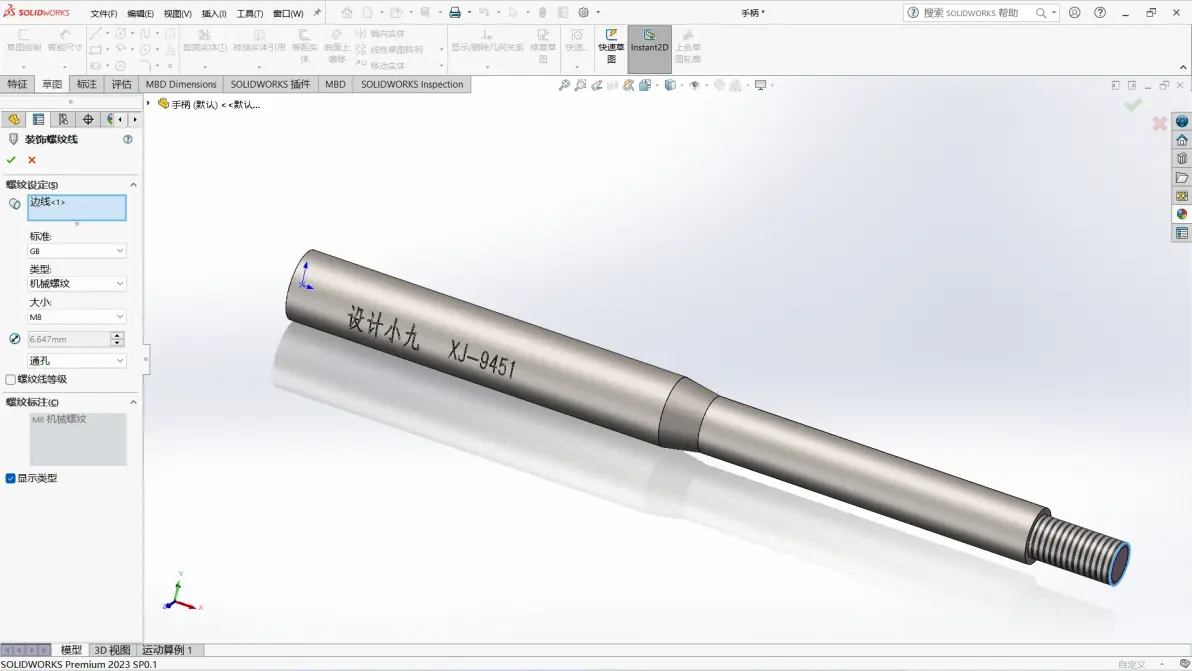Uncheck the show type (显示类型) checkbox
The image size is (1192, 671).
[x=11, y=479]
